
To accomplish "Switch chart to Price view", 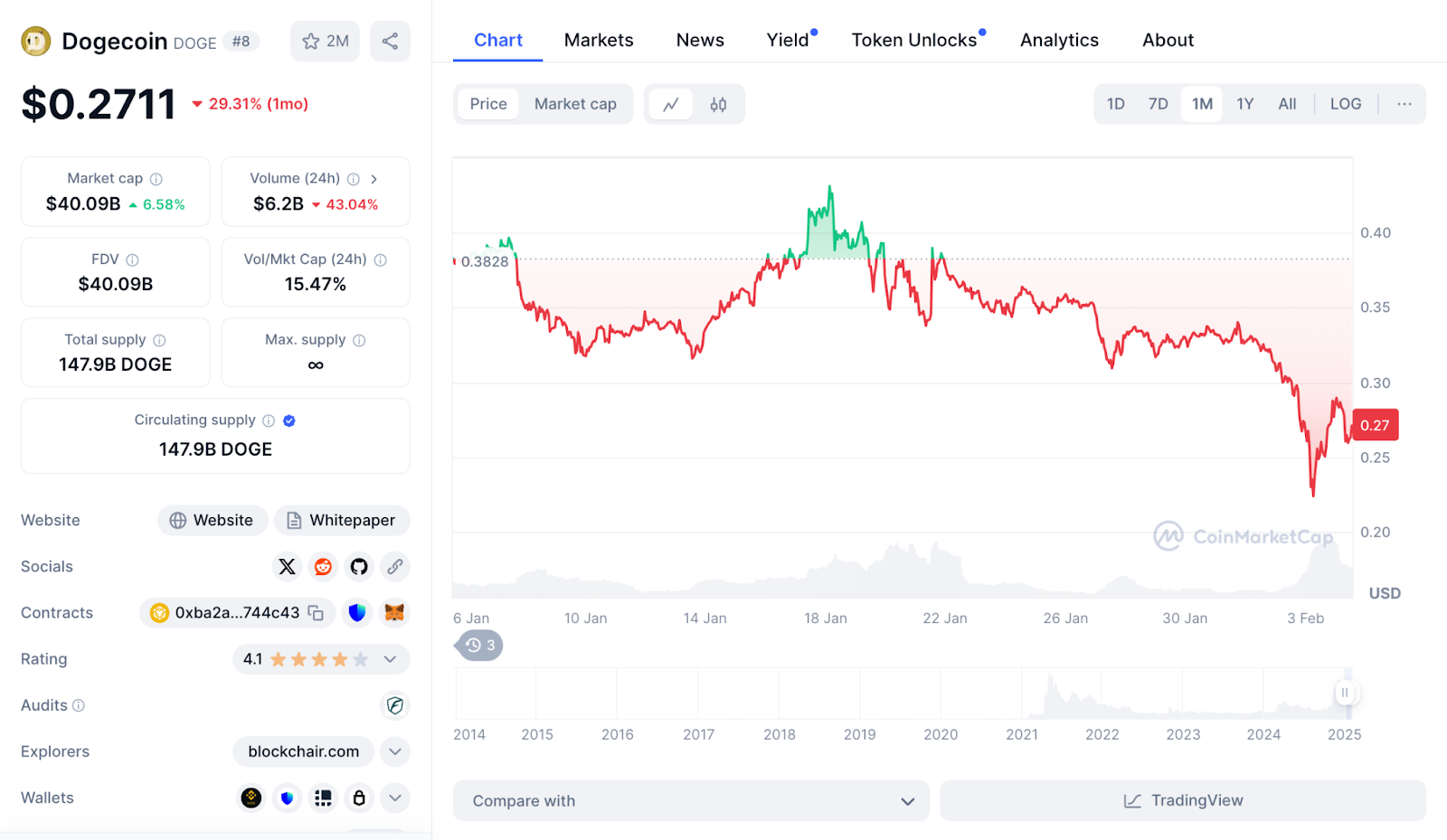I will pyautogui.click(x=488, y=104).
